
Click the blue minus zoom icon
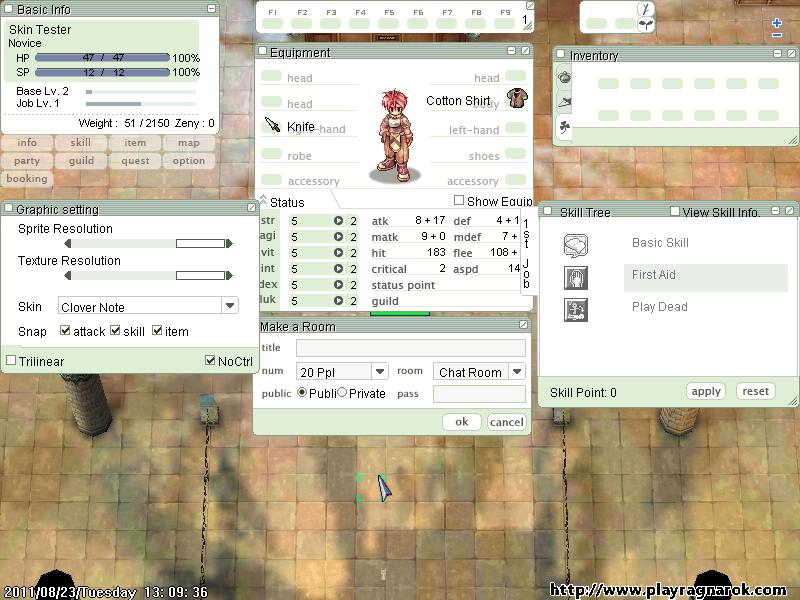[777, 35]
